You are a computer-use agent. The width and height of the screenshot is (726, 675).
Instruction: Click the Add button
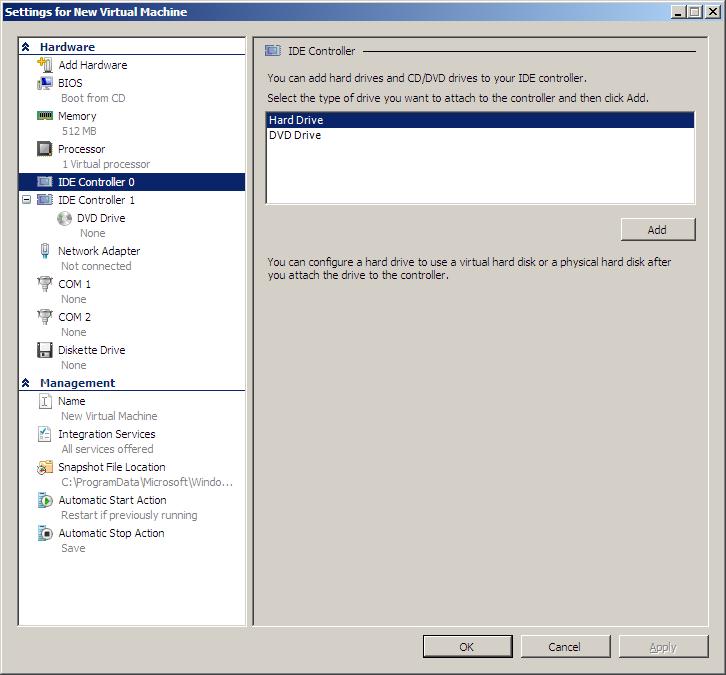[x=657, y=230]
